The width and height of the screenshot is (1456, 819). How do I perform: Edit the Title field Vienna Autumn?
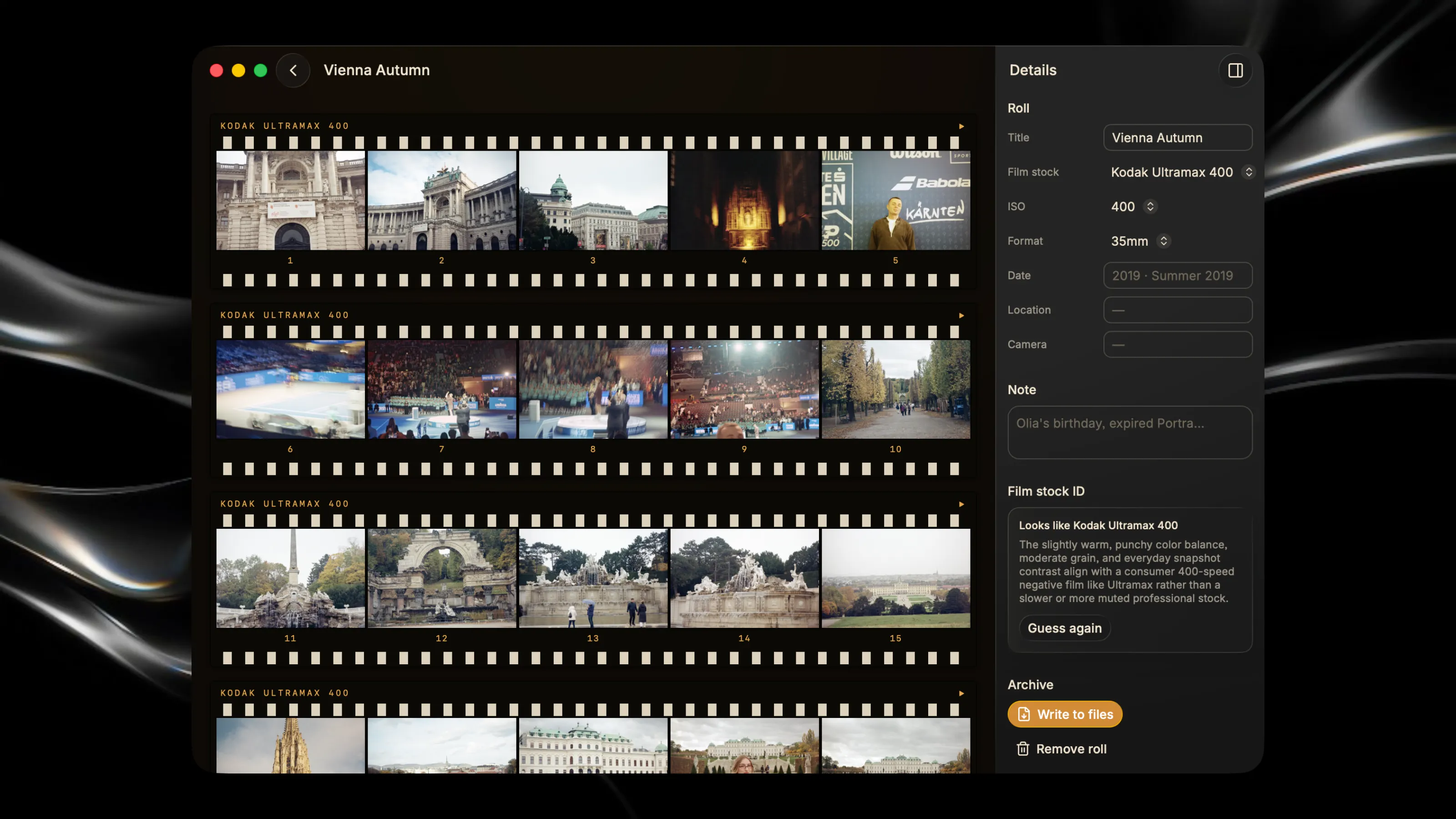click(1178, 137)
